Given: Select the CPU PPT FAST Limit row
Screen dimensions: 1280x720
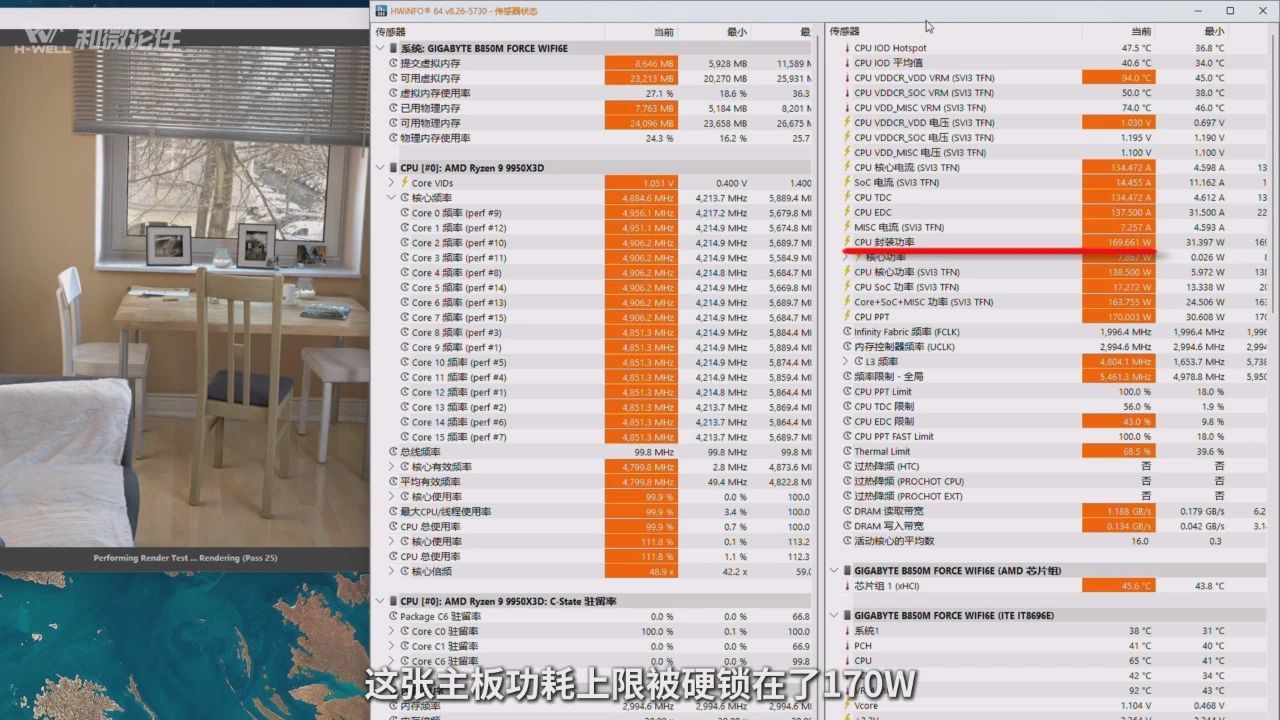Looking at the screenshot, I should coord(1050,437).
